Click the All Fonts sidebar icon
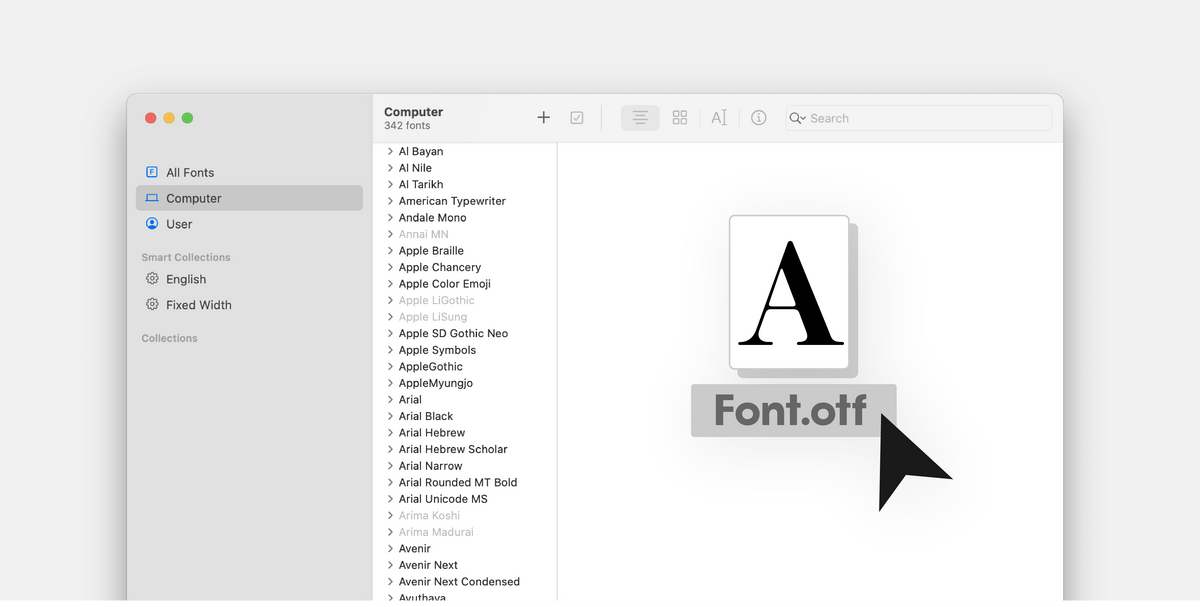The width and height of the screenshot is (1200, 607). point(152,172)
